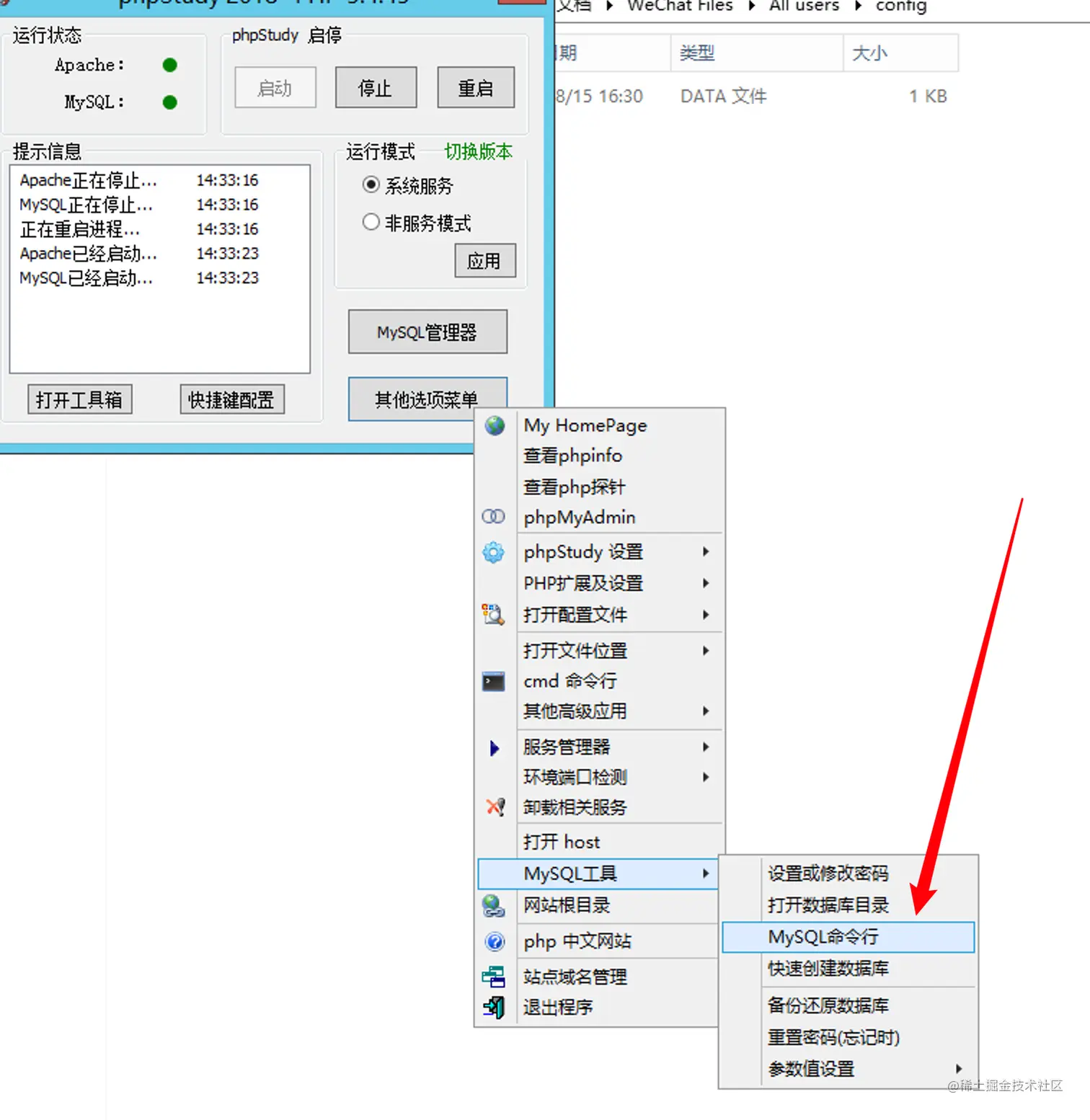This screenshot has height=1120, width=1090.
Task: Click the phpStudy settings gear icon
Action: tap(493, 552)
